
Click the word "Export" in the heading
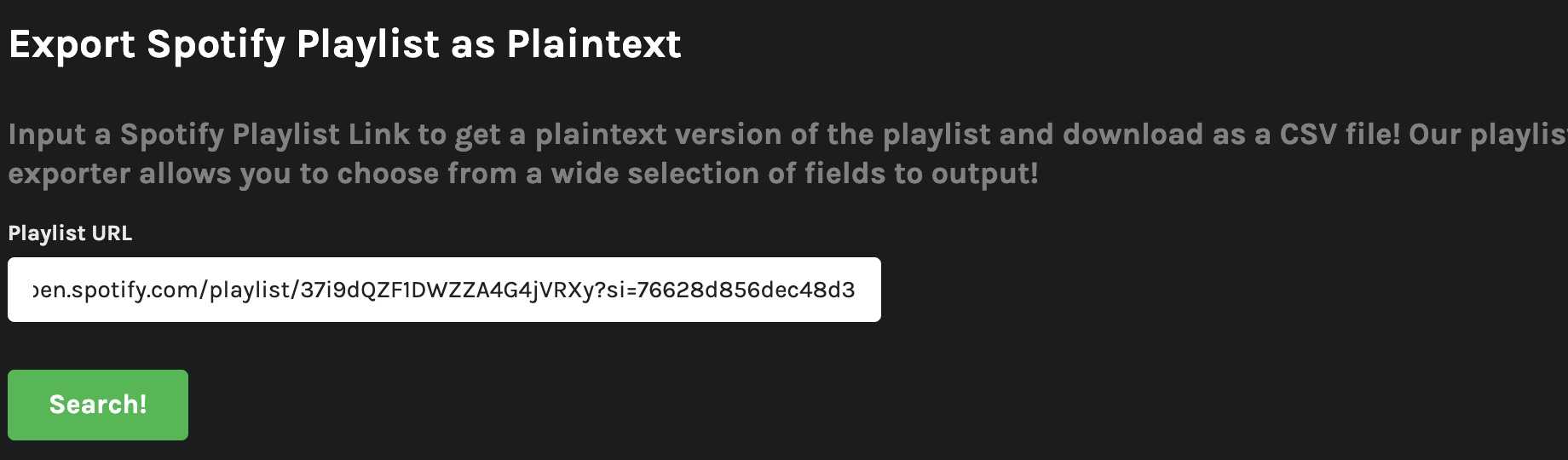pos(72,44)
